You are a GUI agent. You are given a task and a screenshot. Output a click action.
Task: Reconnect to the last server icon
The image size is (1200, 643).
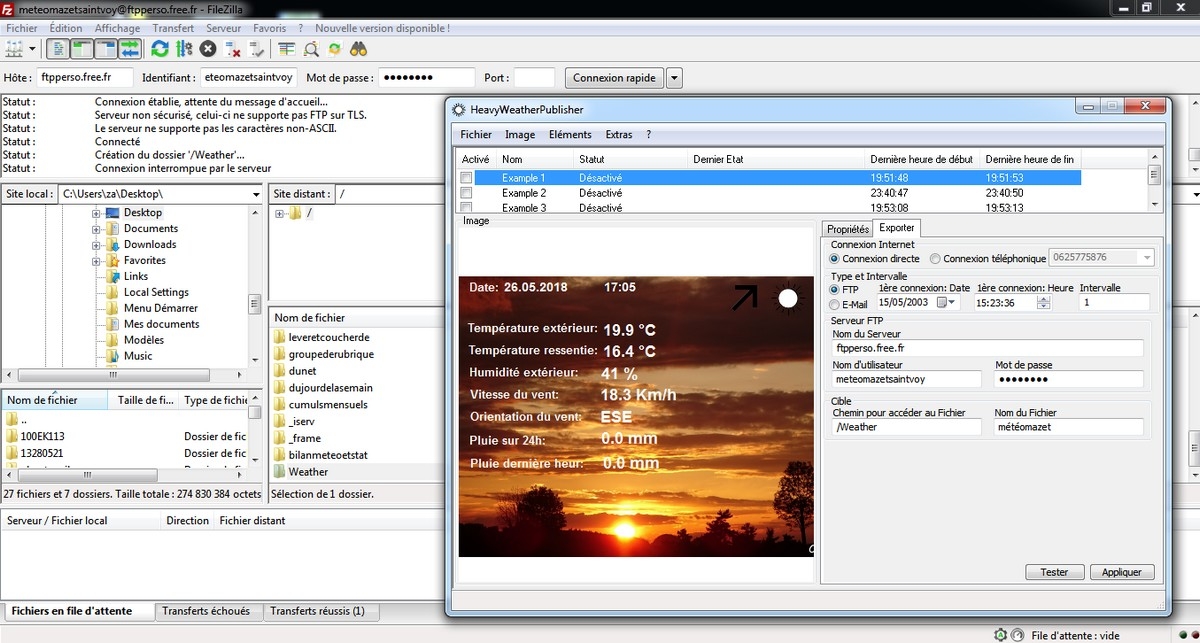(x=256, y=48)
